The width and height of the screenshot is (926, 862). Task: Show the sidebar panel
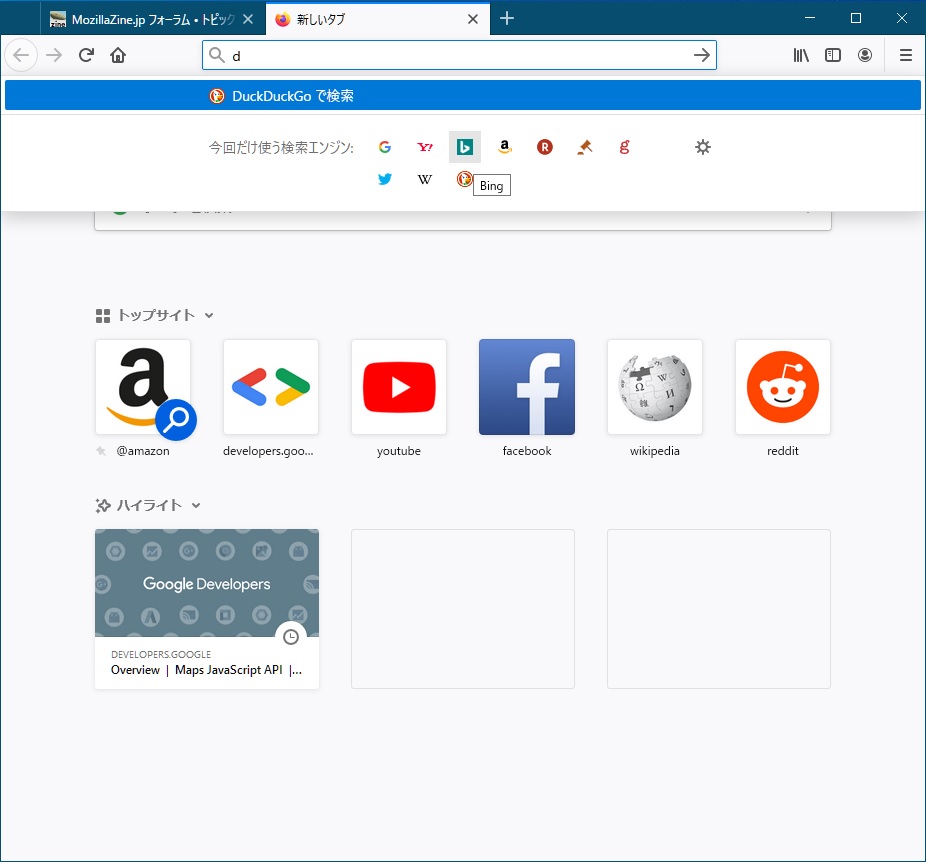pos(833,55)
